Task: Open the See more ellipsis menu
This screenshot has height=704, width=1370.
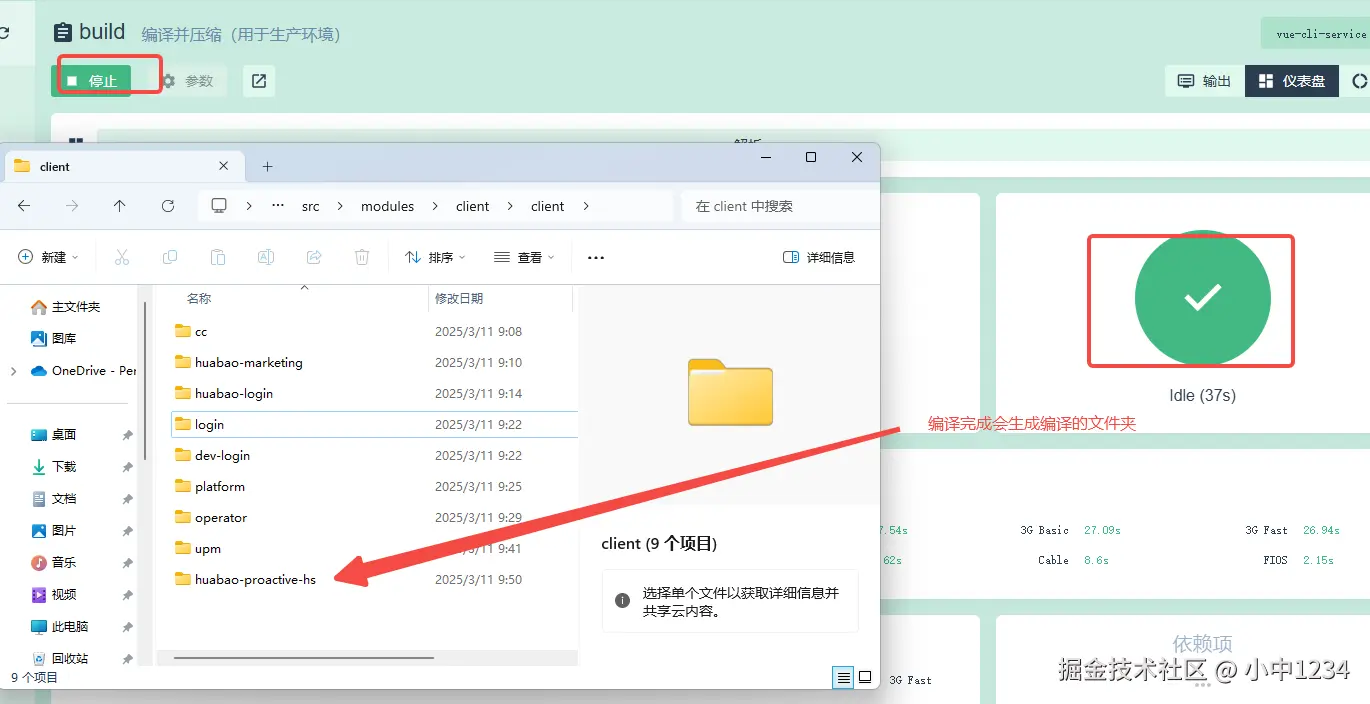Action: (596, 257)
